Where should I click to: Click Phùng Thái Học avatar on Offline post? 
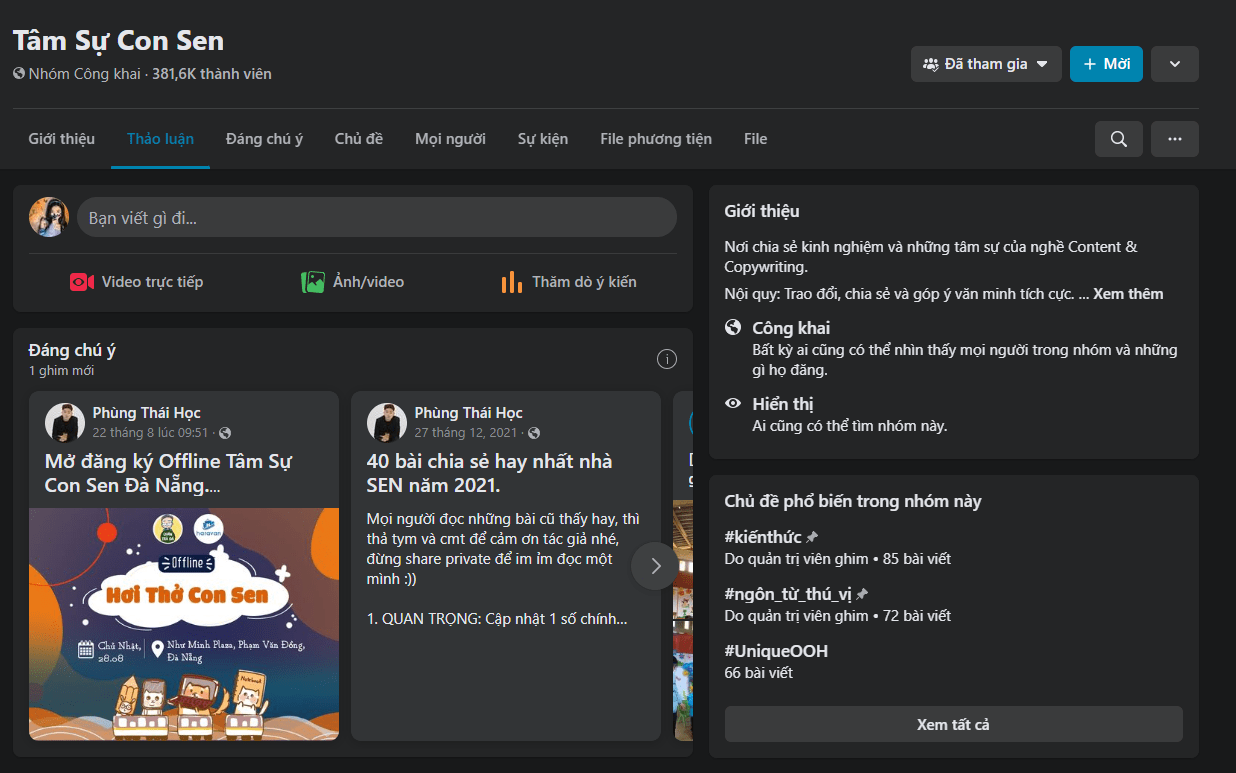[x=65, y=423]
